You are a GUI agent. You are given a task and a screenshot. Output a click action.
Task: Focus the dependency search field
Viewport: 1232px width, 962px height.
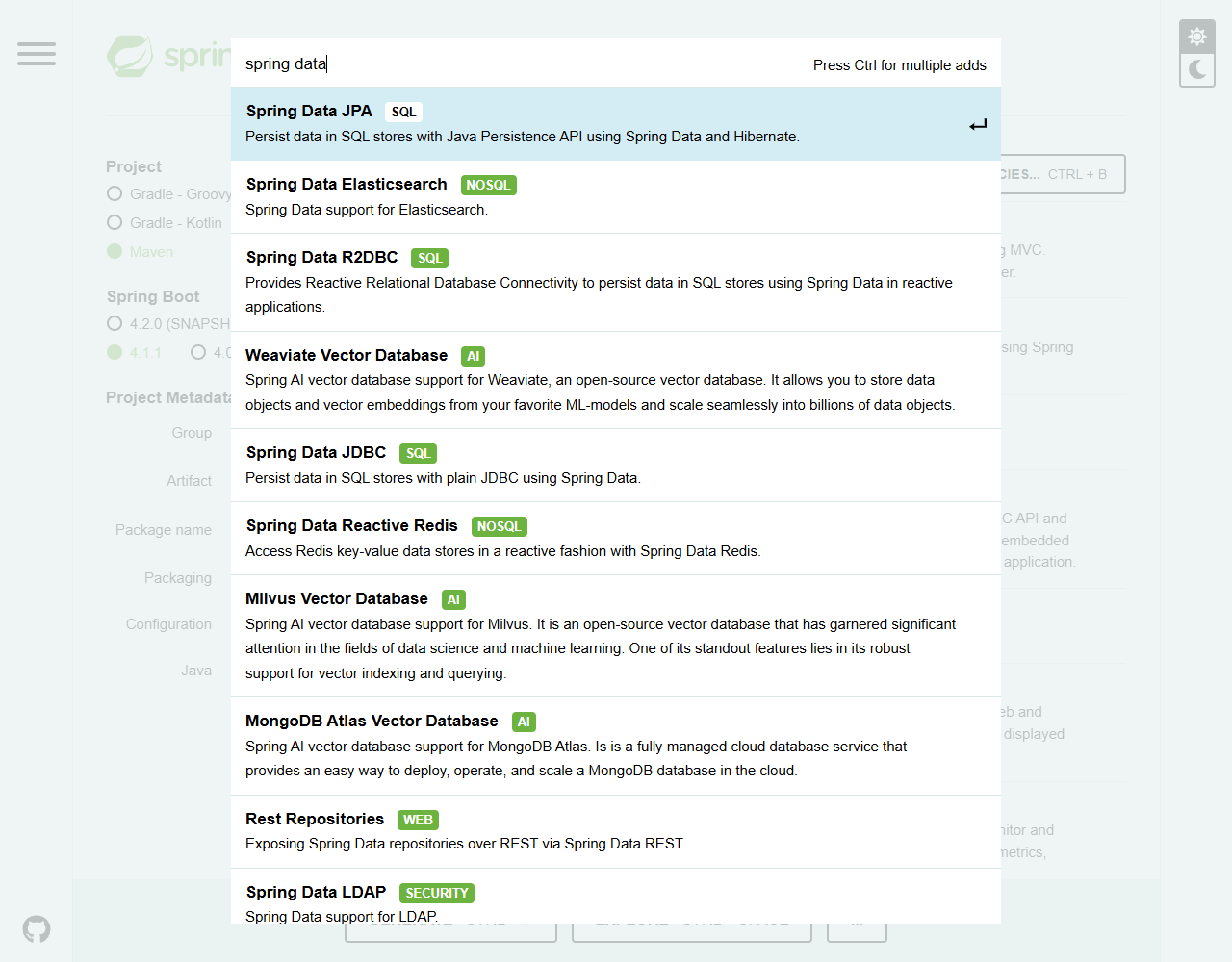[x=520, y=63]
